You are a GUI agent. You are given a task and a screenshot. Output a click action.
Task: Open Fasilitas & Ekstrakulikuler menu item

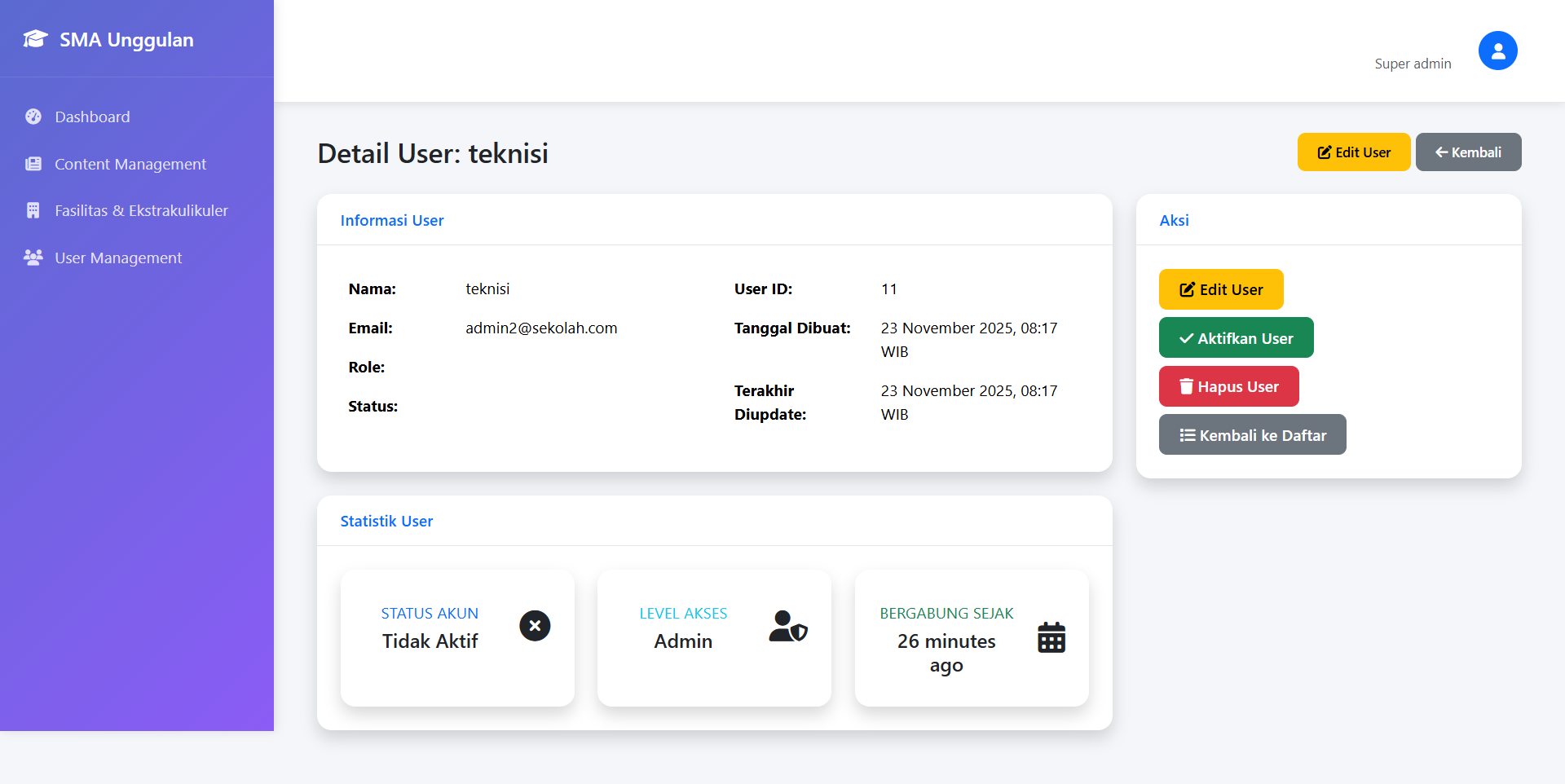141,210
